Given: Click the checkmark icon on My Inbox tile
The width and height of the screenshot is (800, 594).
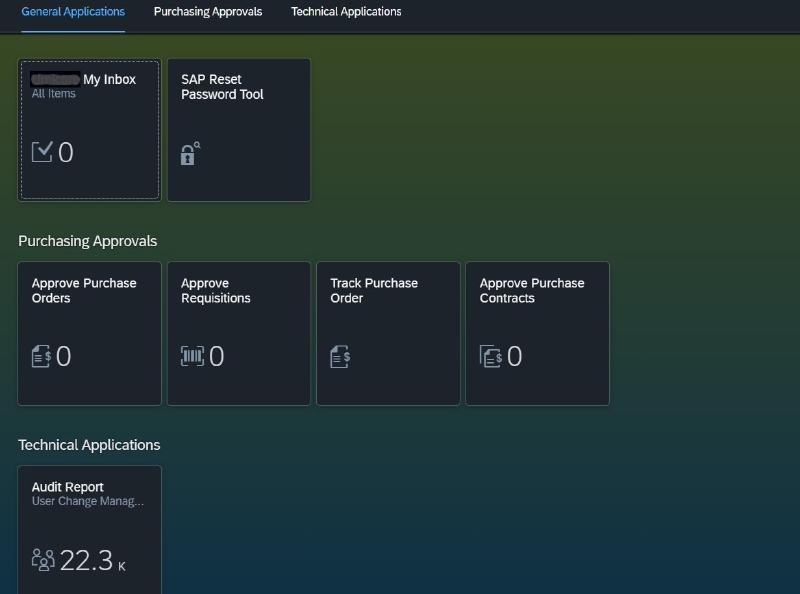Looking at the screenshot, I should tap(40, 151).
